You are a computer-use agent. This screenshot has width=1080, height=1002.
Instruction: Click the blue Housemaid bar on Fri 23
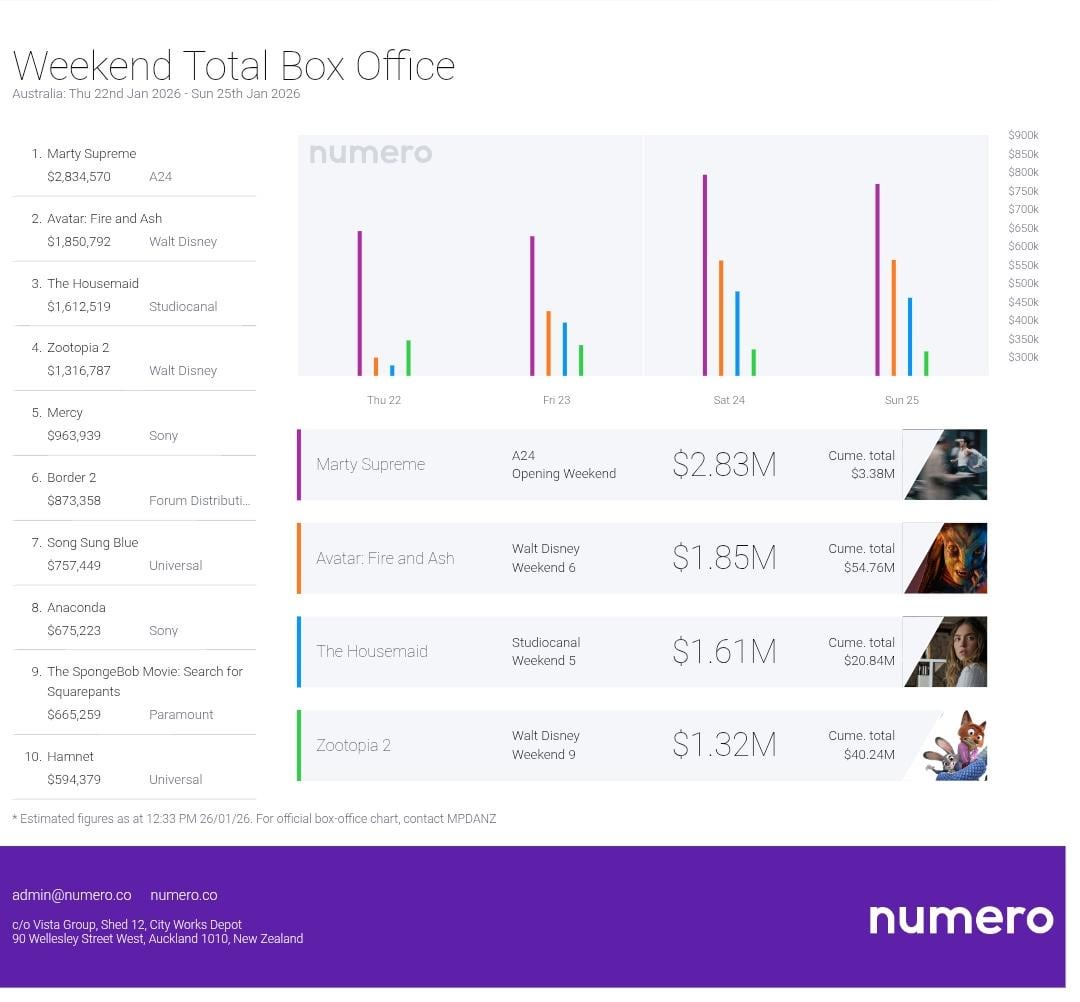tap(565, 349)
